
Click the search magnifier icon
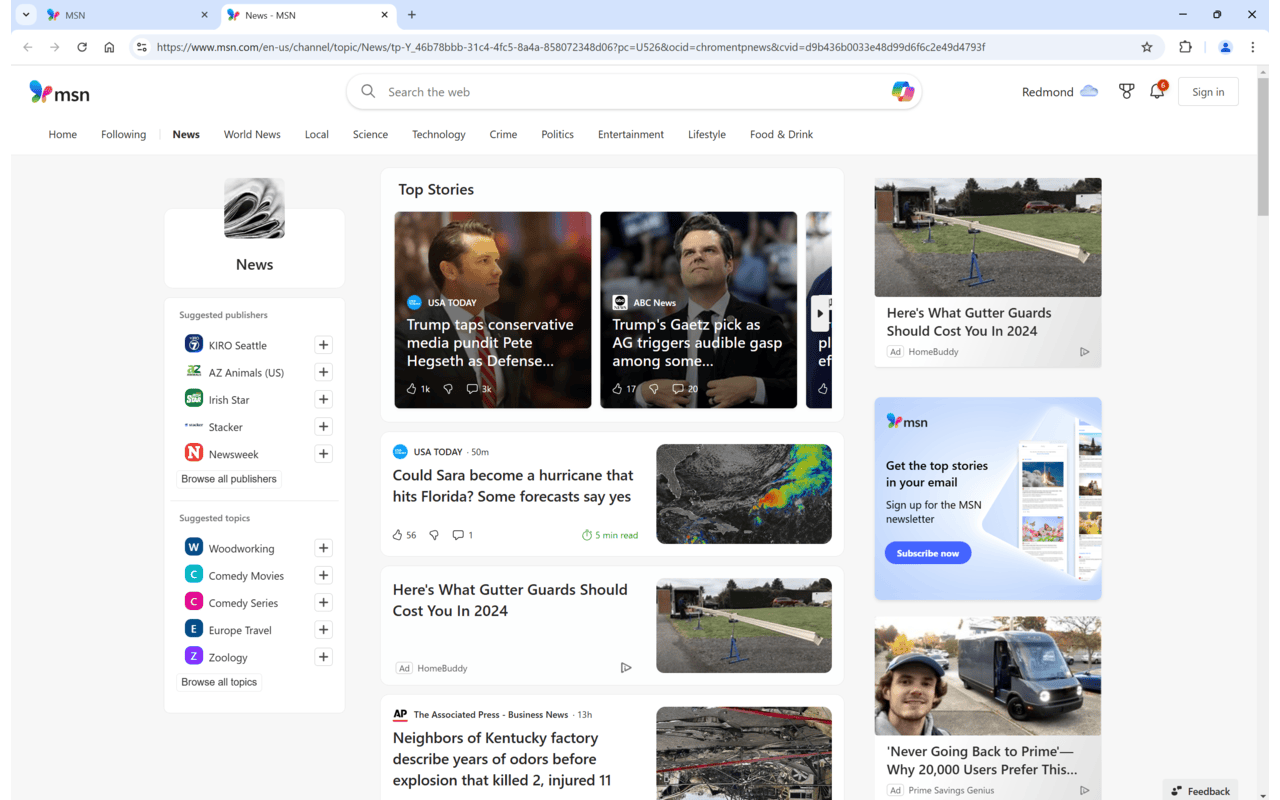coord(368,91)
